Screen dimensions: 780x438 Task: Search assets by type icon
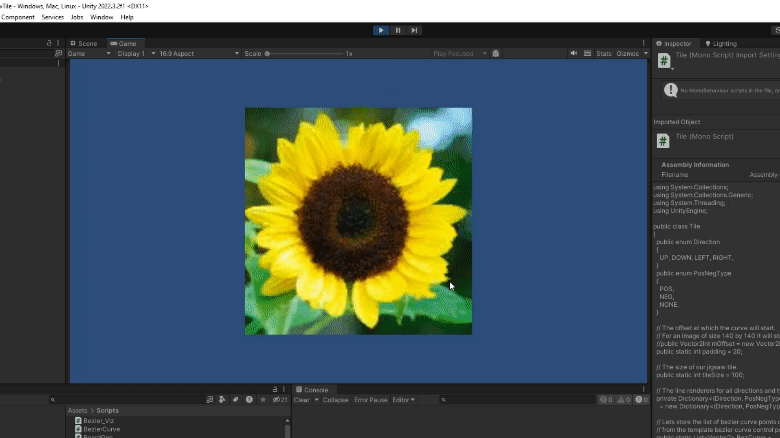point(222,400)
